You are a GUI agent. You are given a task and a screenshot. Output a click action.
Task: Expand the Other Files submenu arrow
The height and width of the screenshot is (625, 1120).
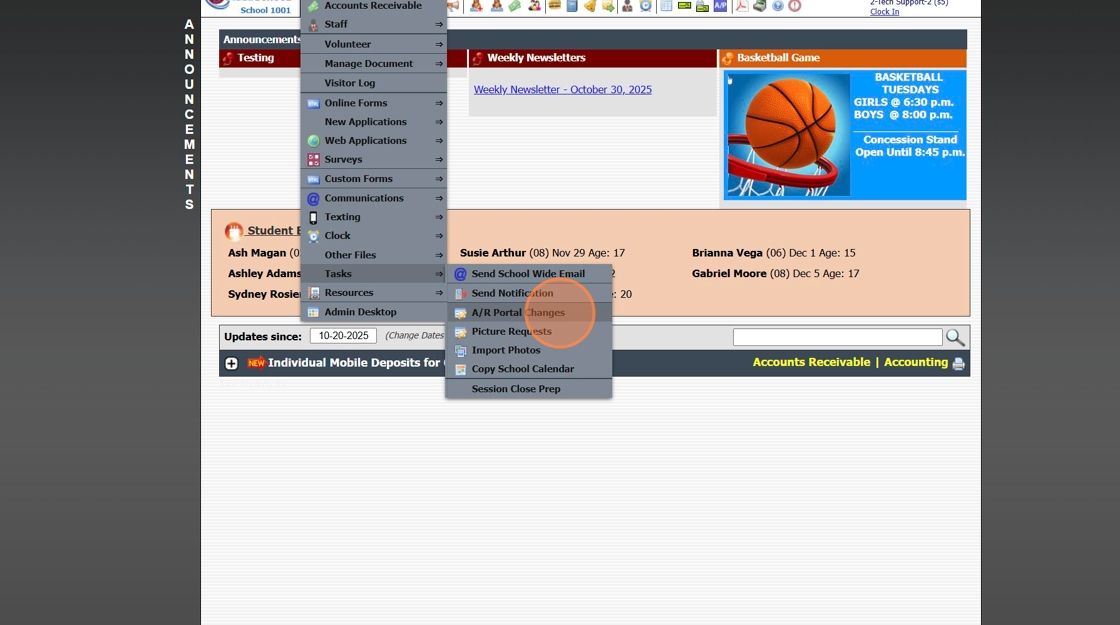(439, 255)
